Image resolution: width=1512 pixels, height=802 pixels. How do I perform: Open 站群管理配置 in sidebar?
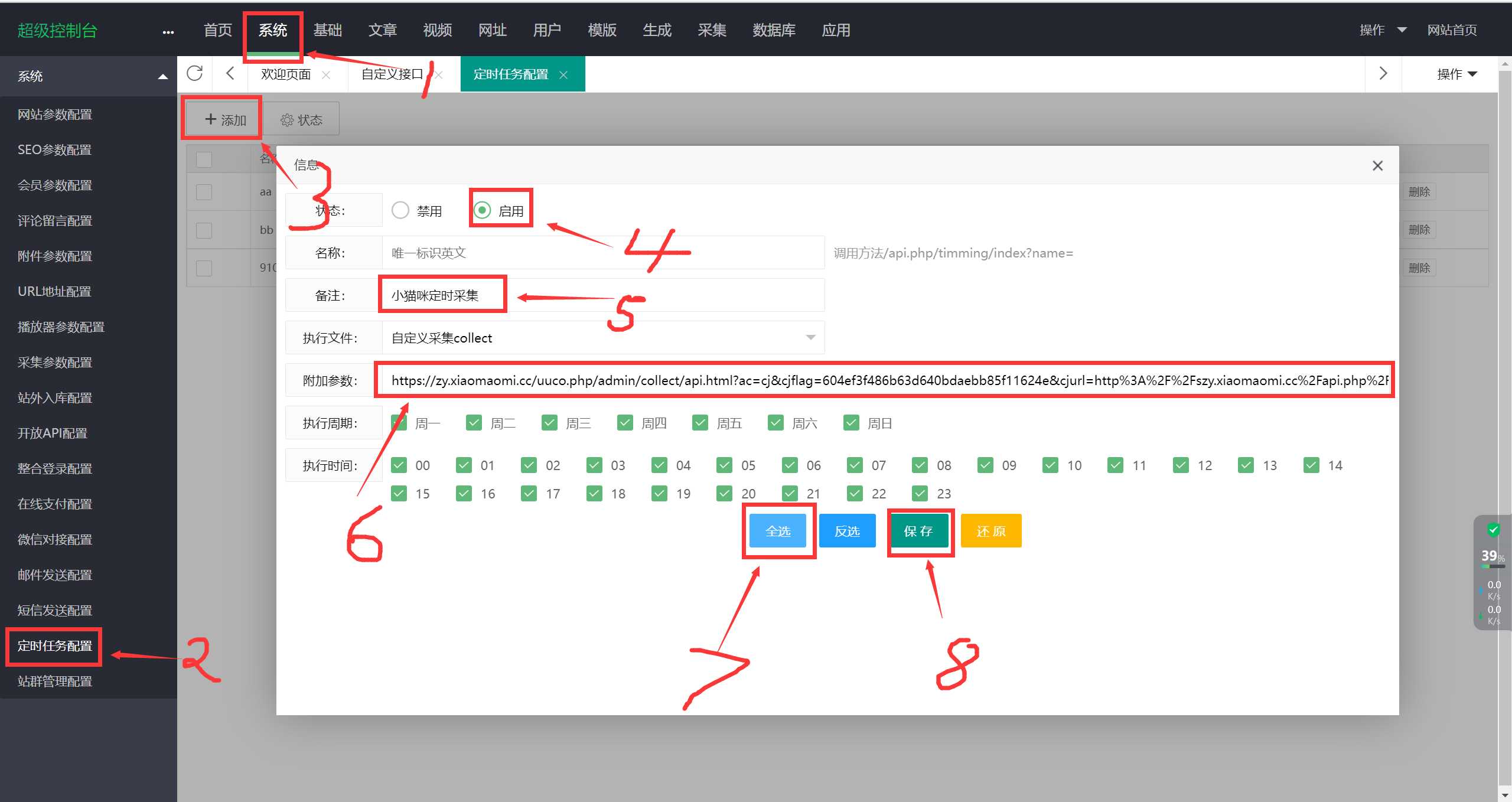coord(55,682)
